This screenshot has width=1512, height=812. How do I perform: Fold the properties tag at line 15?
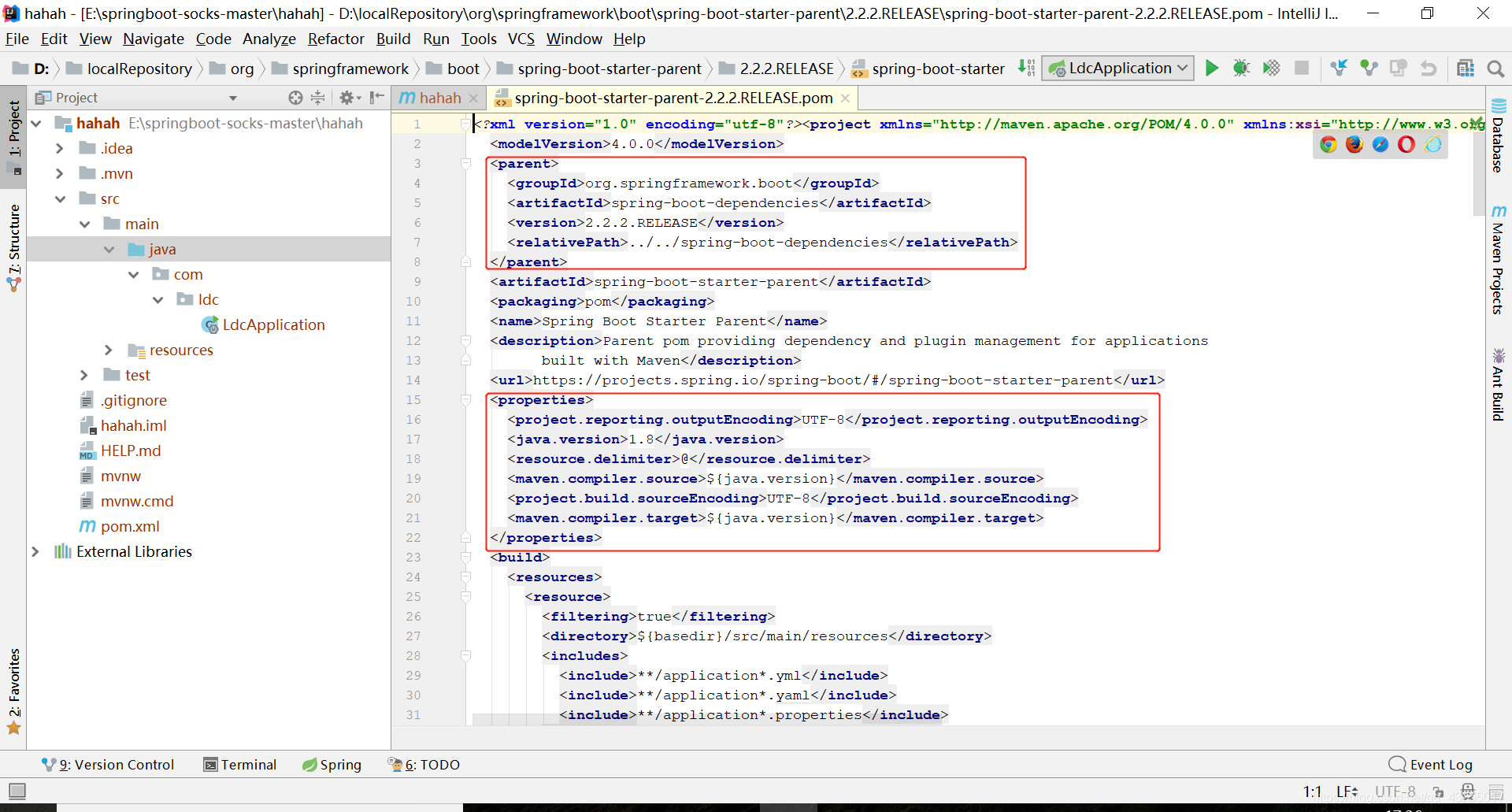click(x=465, y=400)
